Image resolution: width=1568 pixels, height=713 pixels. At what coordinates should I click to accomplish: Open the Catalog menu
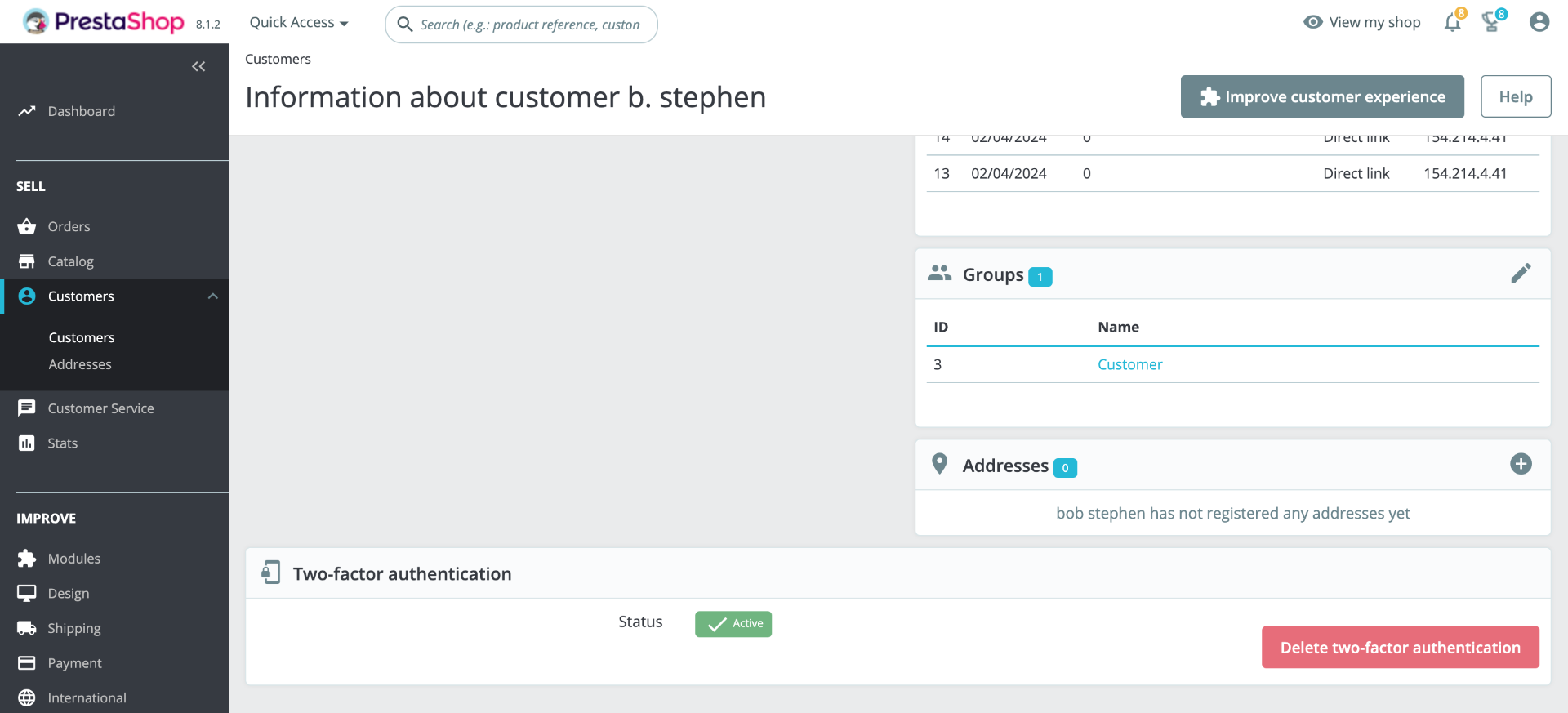point(70,261)
